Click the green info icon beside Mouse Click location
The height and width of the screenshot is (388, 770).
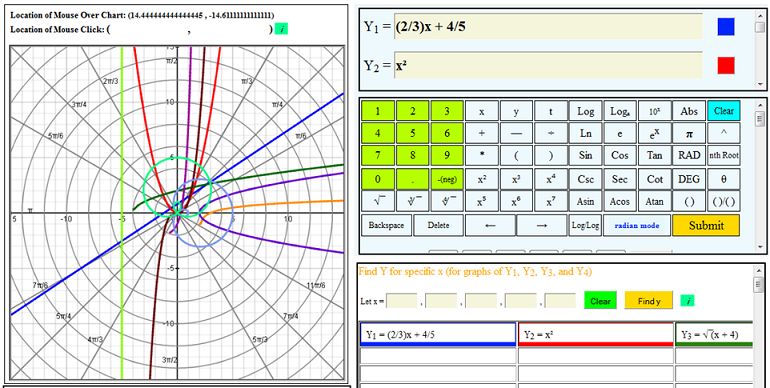point(281,29)
